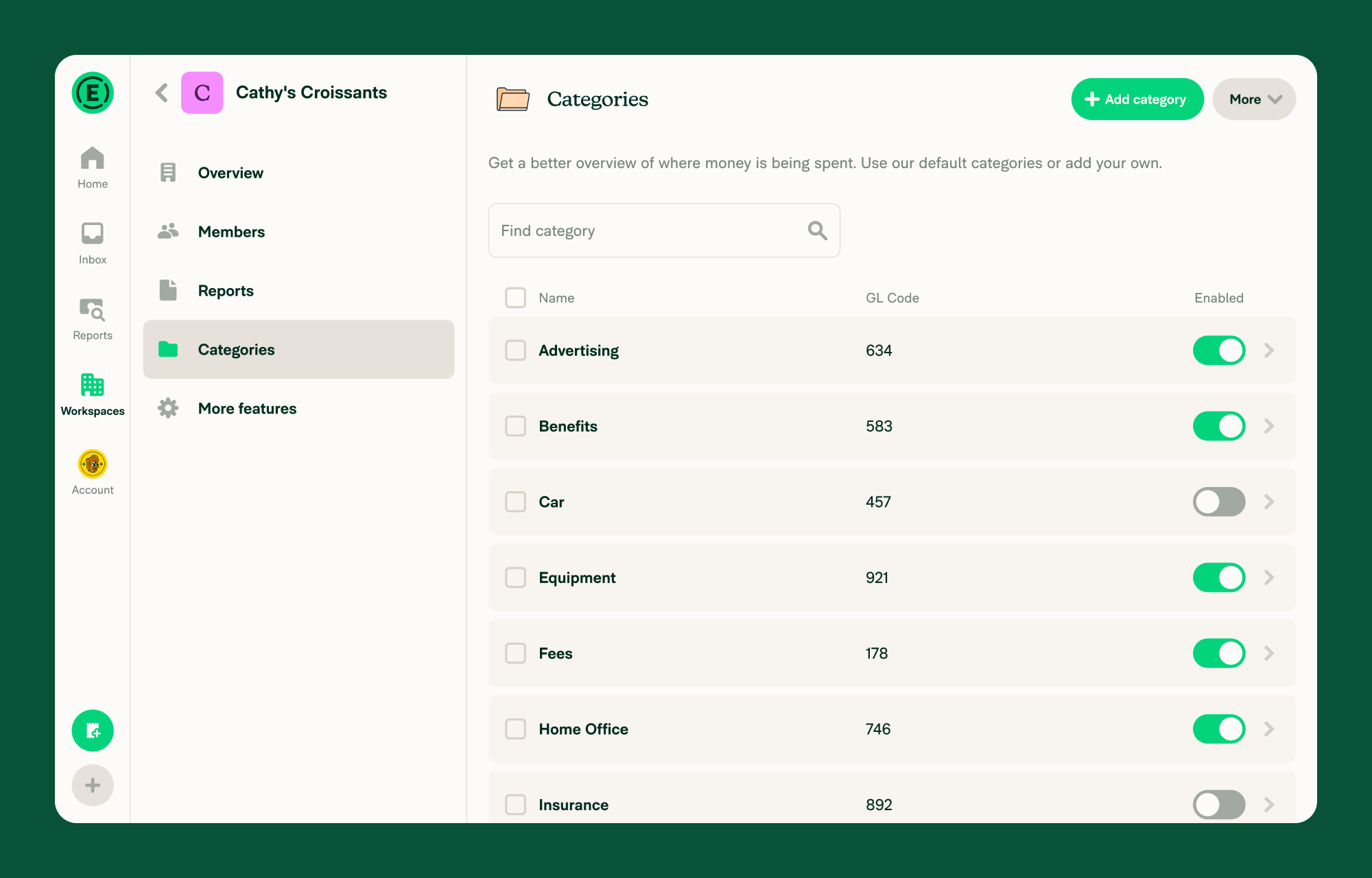1372x878 pixels.
Task: Open the search icon in Find category field
Action: [x=816, y=230]
